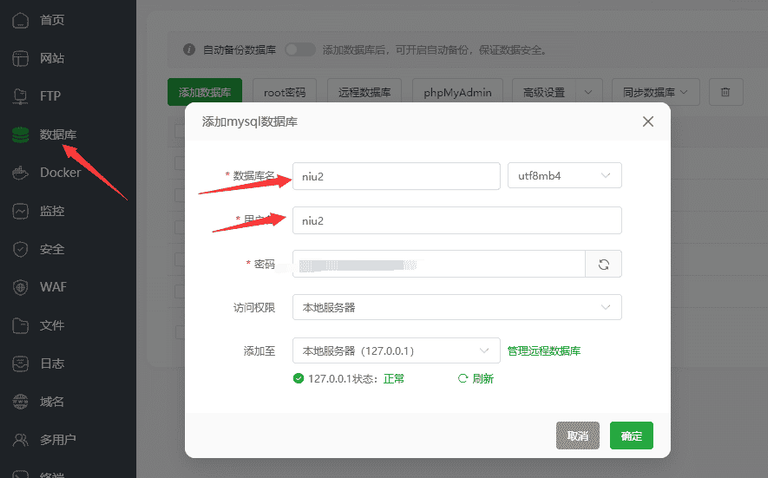The height and width of the screenshot is (478, 768).
Task: Click the 高级设置 button
Action: pyautogui.click(x=544, y=92)
